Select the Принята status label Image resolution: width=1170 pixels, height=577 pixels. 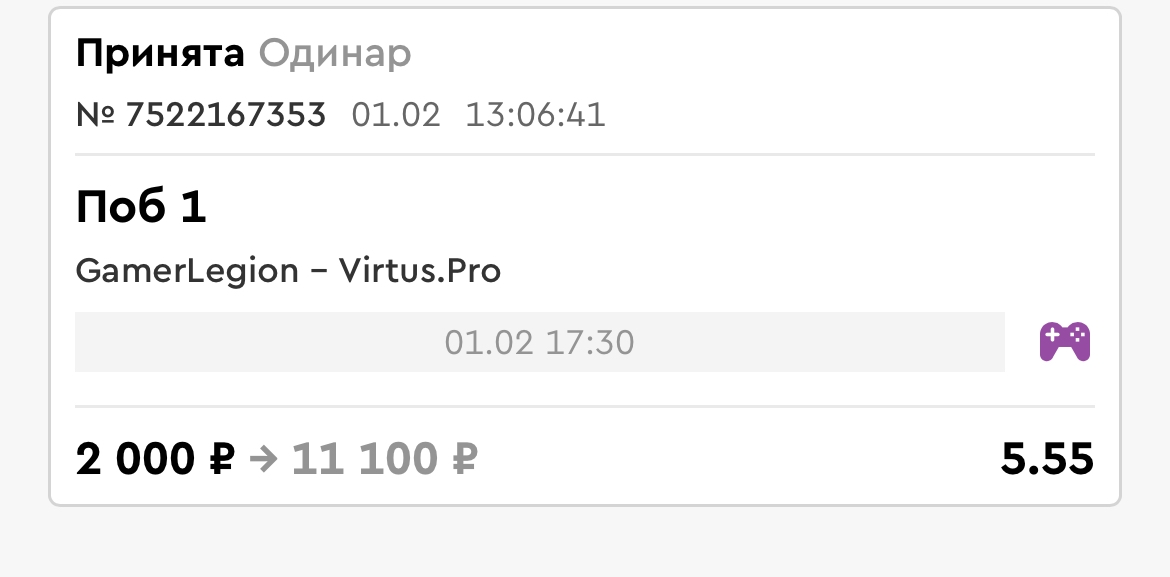pyautogui.click(x=160, y=54)
